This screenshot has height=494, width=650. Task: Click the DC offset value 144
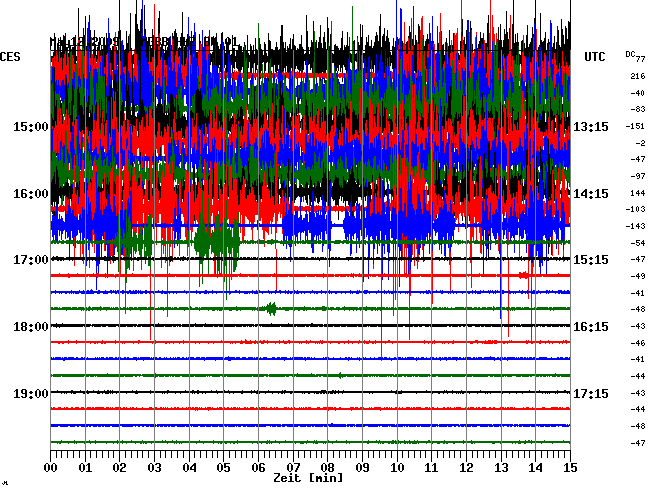point(638,193)
